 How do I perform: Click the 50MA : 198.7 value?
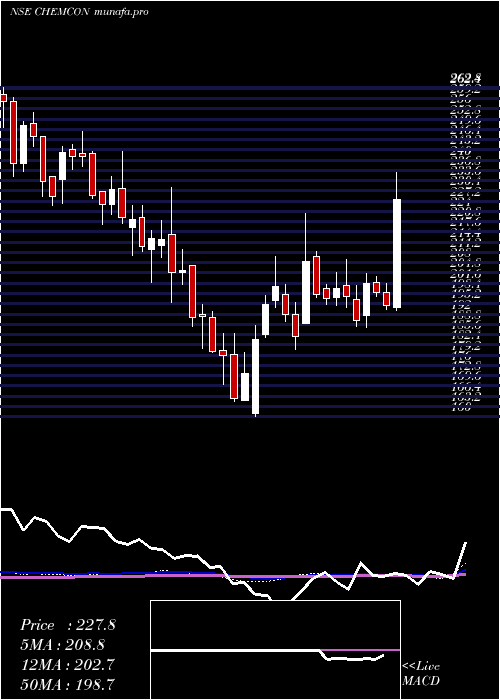click(67, 684)
